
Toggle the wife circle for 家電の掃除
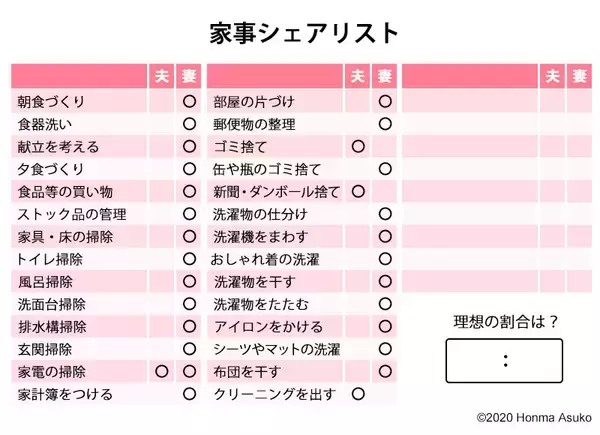pos(189,372)
